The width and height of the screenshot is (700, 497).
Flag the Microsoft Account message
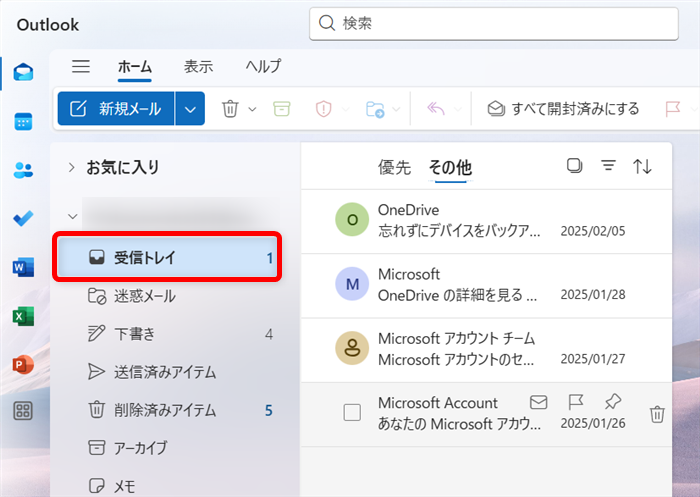click(576, 402)
